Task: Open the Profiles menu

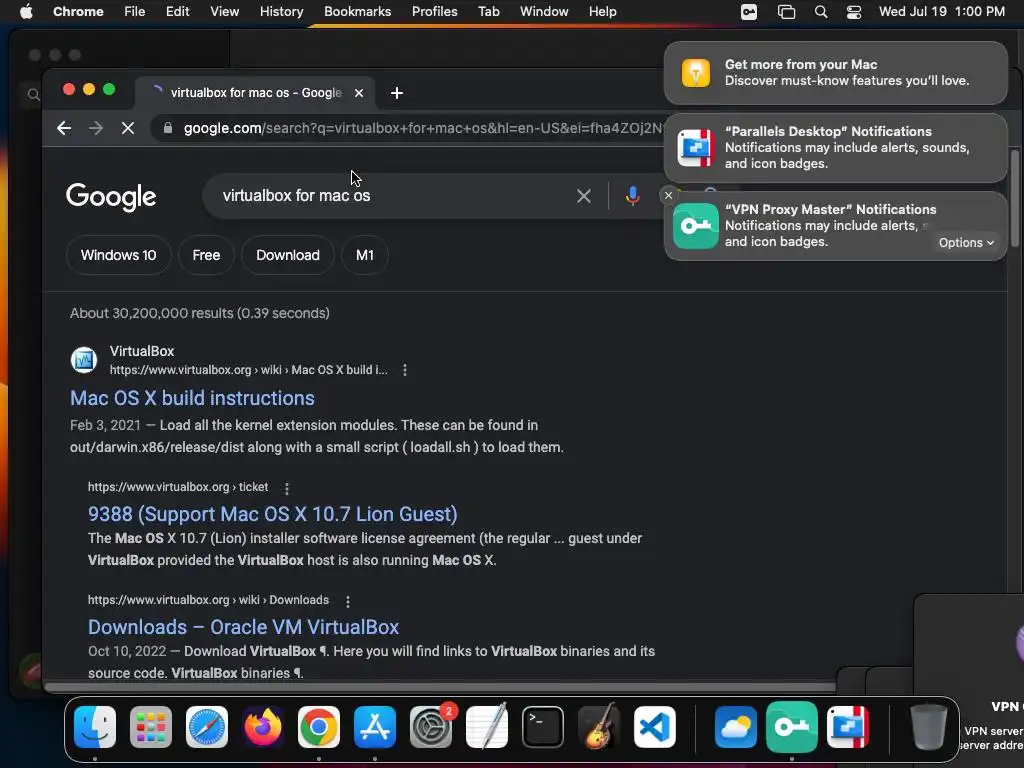Action: click(434, 11)
